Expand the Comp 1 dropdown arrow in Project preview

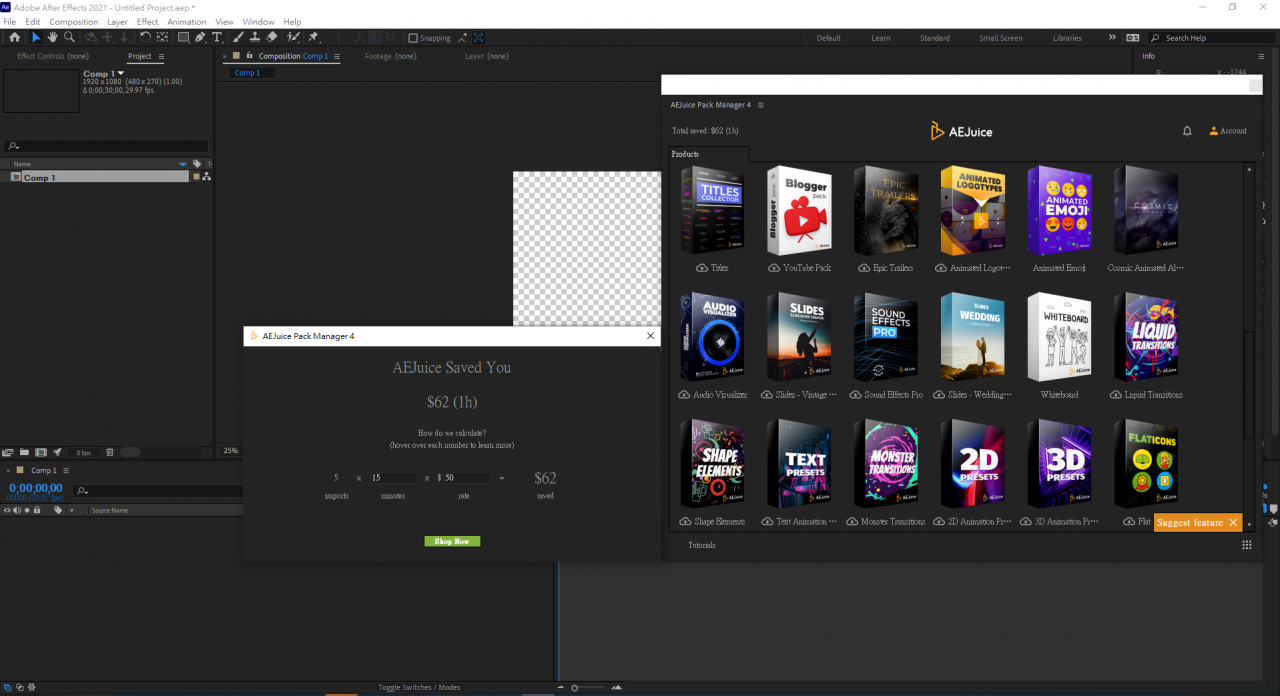point(121,73)
